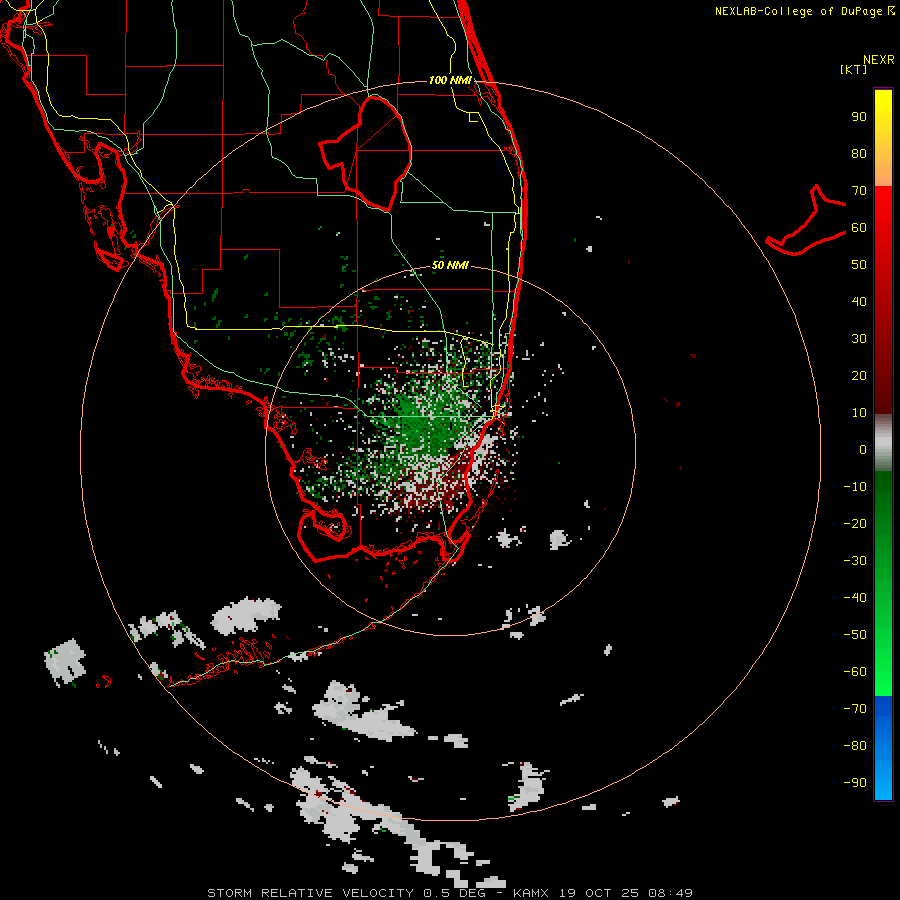Viewport: 900px width, 900px height.
Task: Click the 0 value on the velocity scale
Action: 863,450
